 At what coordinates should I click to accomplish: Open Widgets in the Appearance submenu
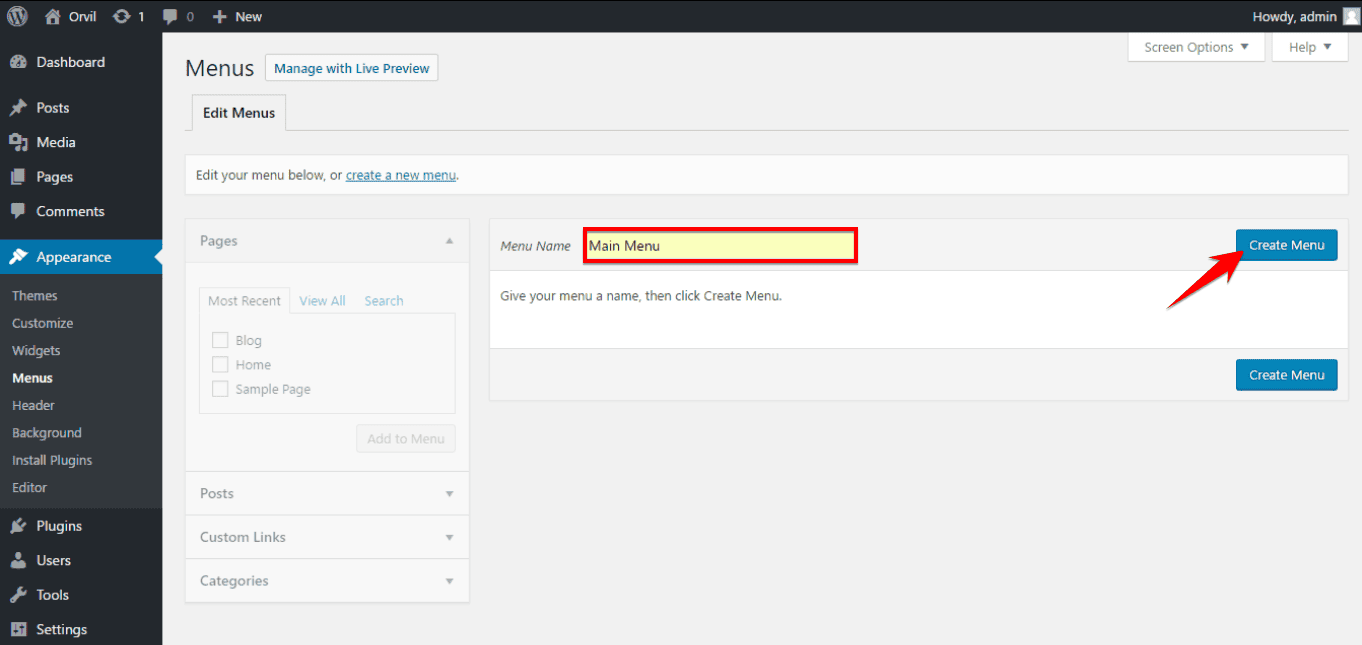[36, 351]
